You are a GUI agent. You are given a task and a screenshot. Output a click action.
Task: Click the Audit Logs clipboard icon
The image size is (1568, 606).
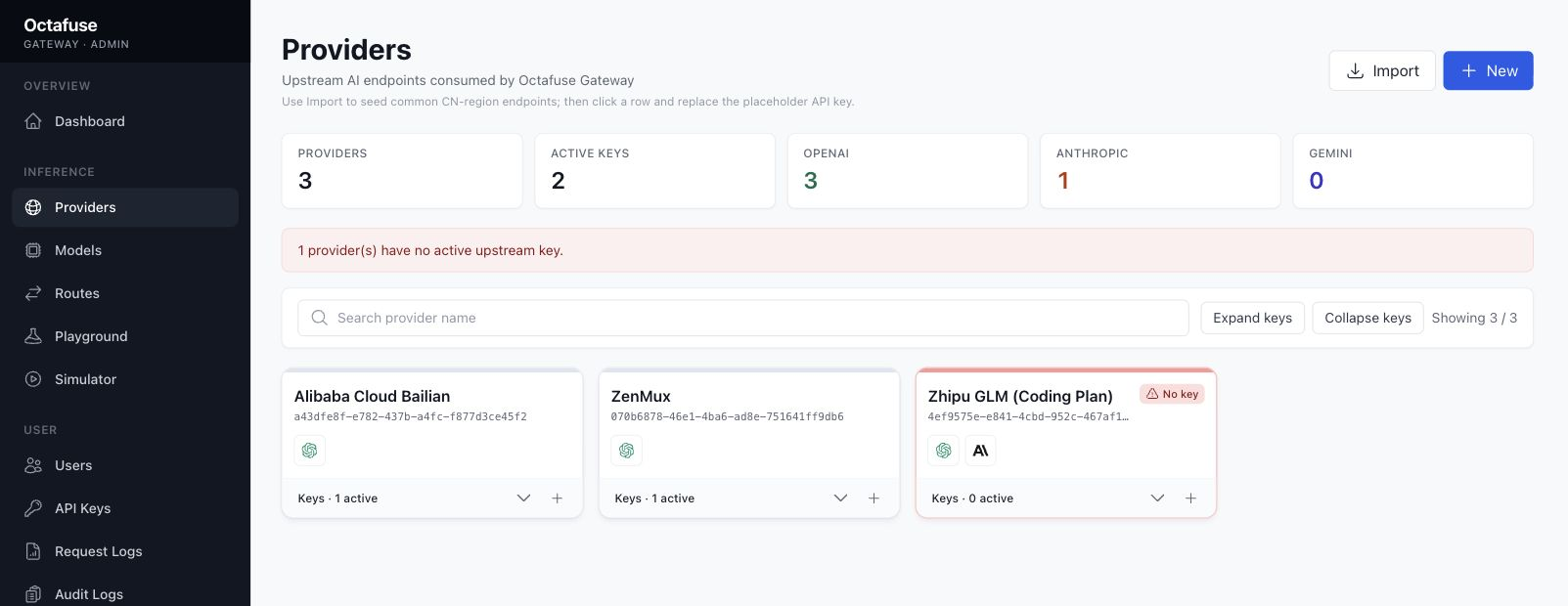coord(33,594)
